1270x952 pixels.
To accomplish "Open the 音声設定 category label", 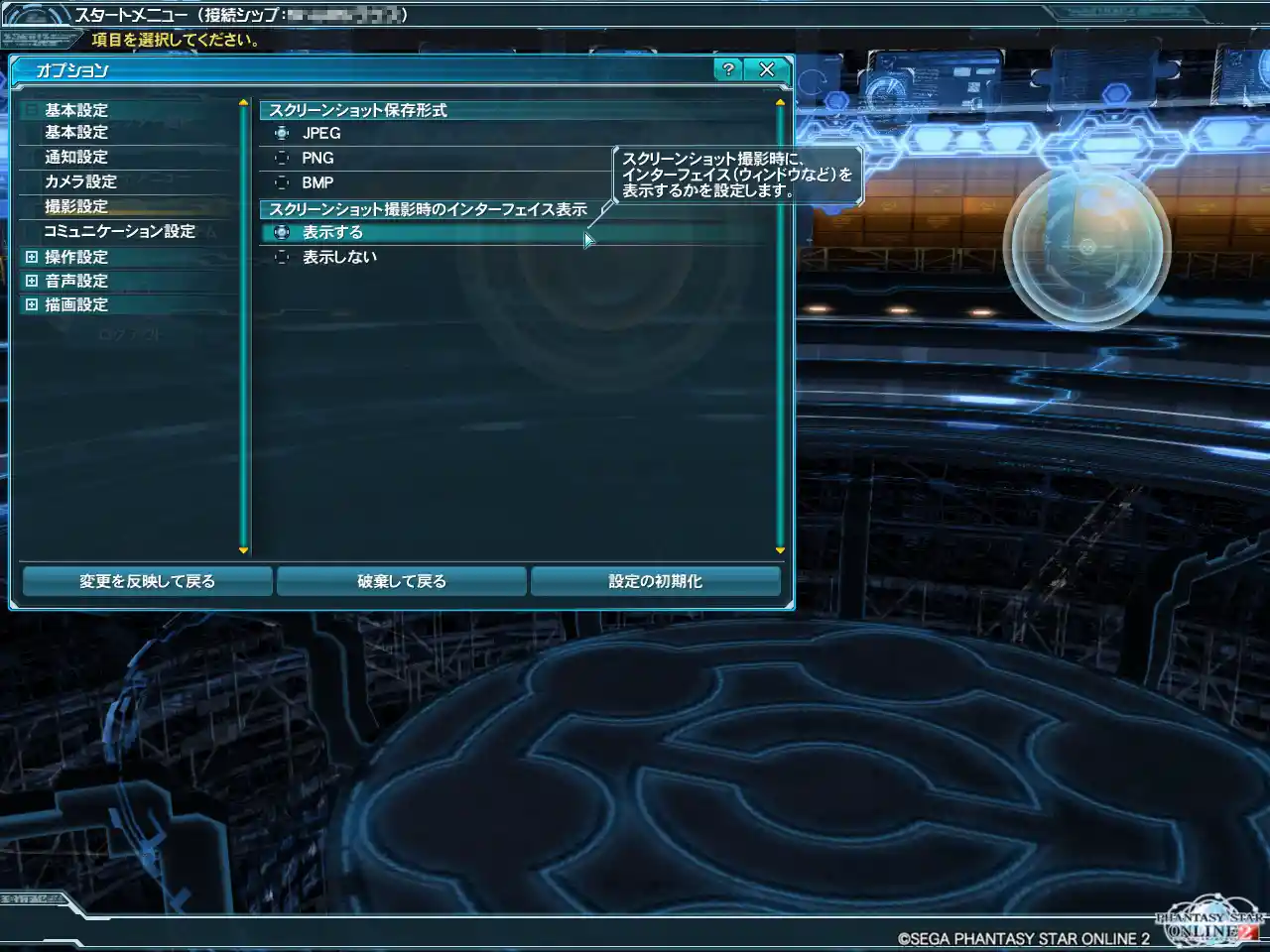I will tap(76, 281).
